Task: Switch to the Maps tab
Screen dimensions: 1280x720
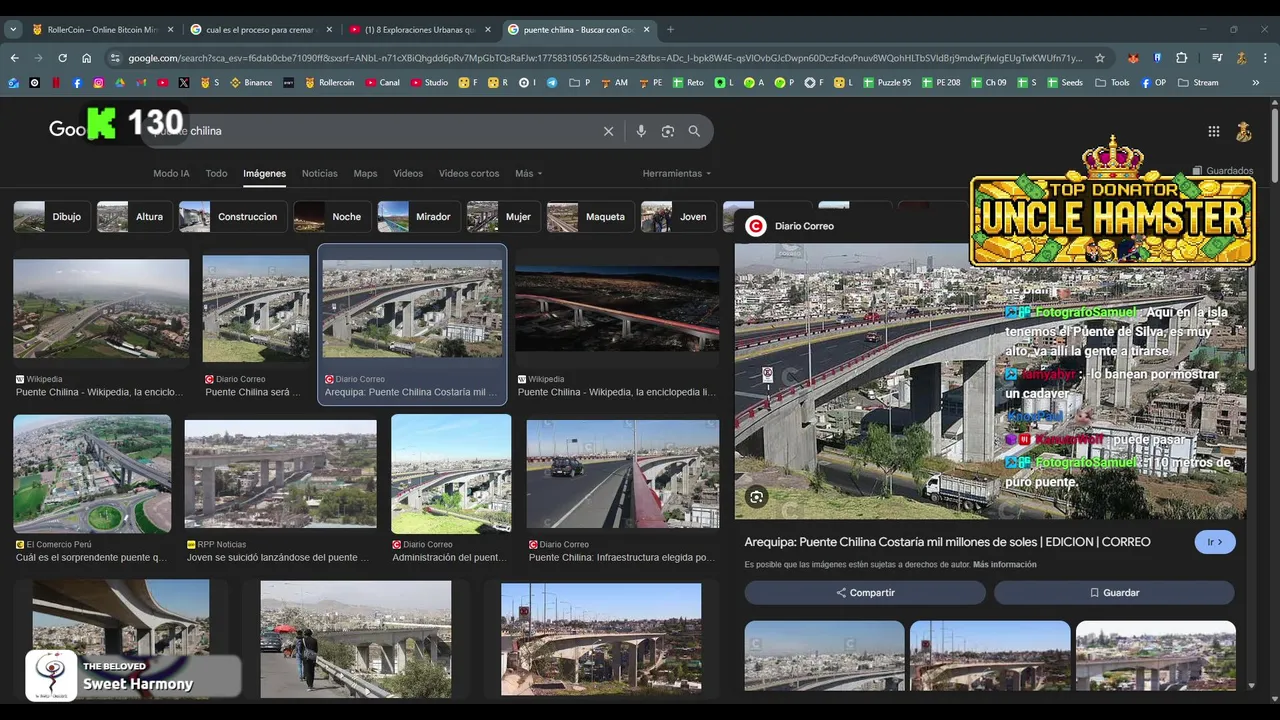Action: (365, 174)
